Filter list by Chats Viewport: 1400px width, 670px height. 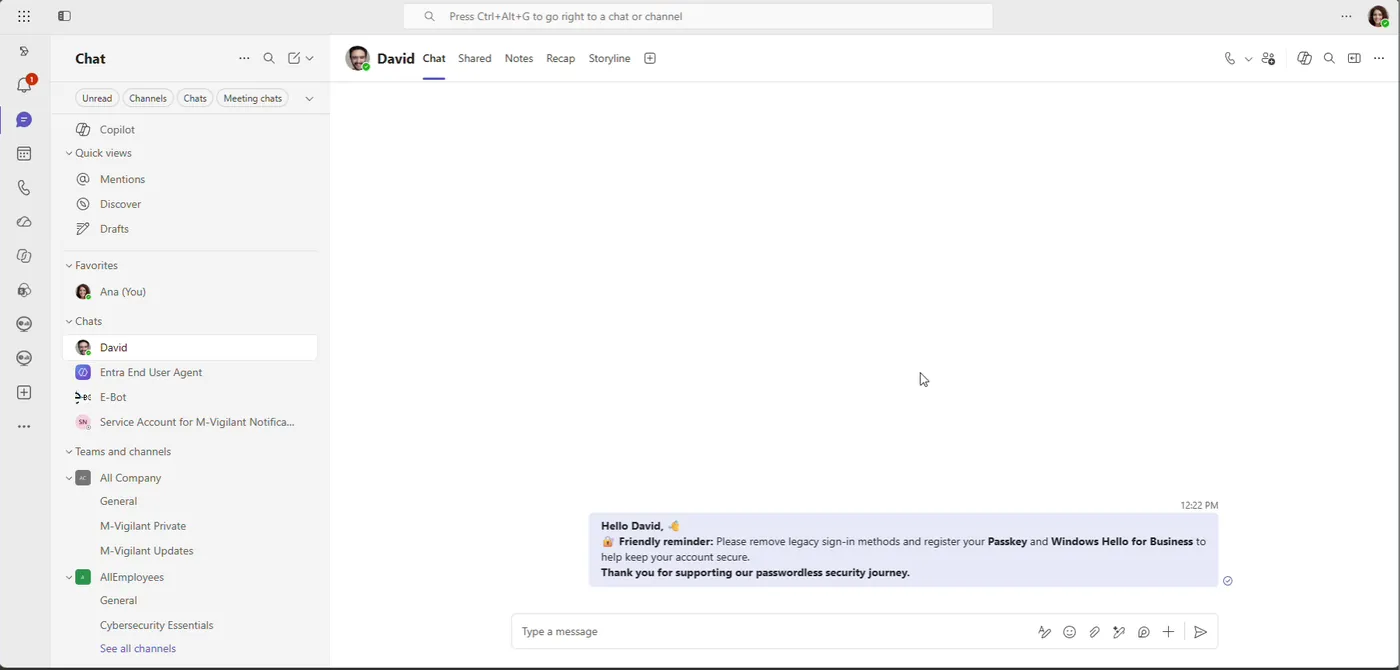pyautogui.click(x=195, y=98)
